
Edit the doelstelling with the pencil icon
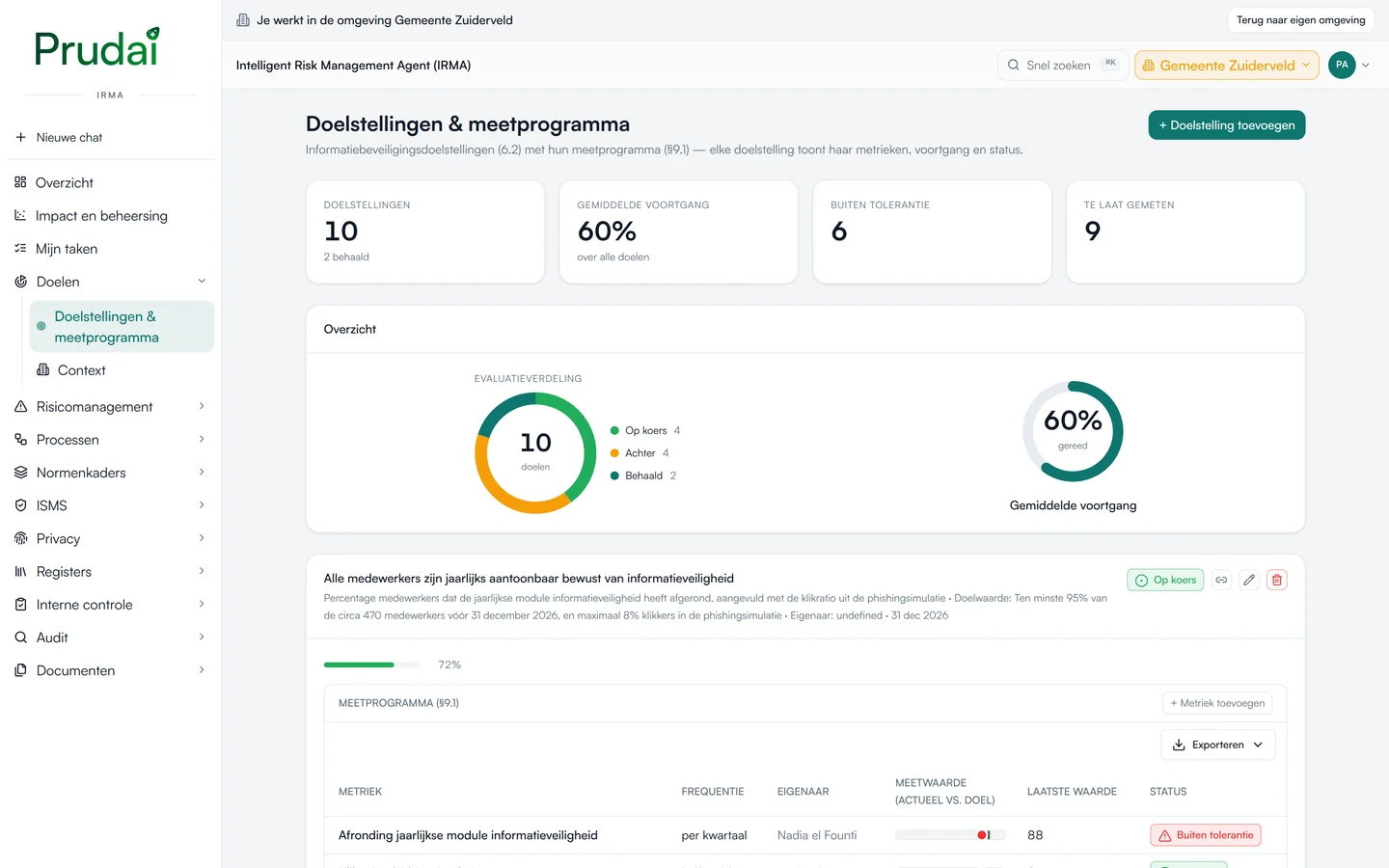(1249, 580)
